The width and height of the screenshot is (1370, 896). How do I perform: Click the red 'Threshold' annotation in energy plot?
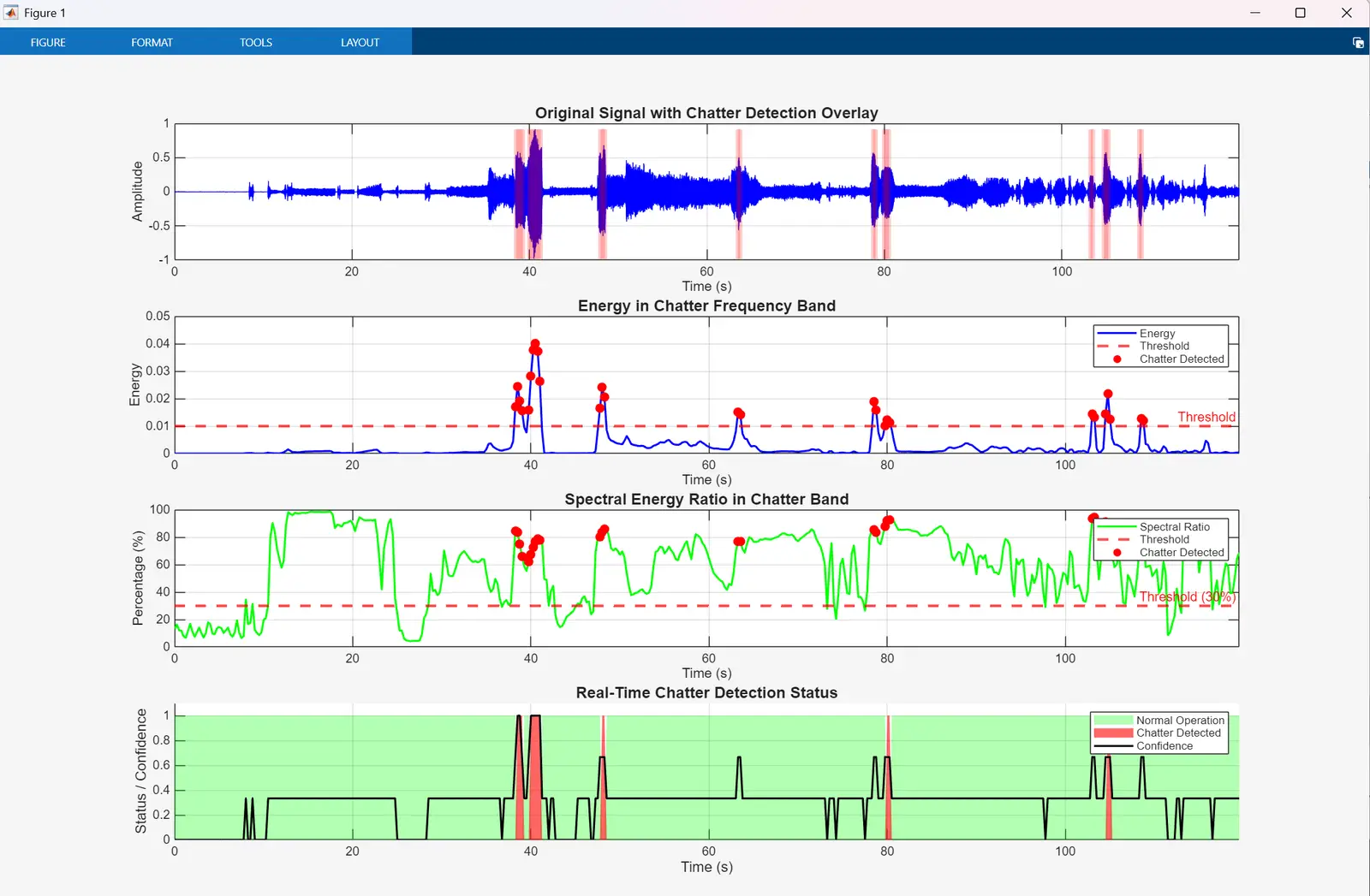(x=1206, y=418)
